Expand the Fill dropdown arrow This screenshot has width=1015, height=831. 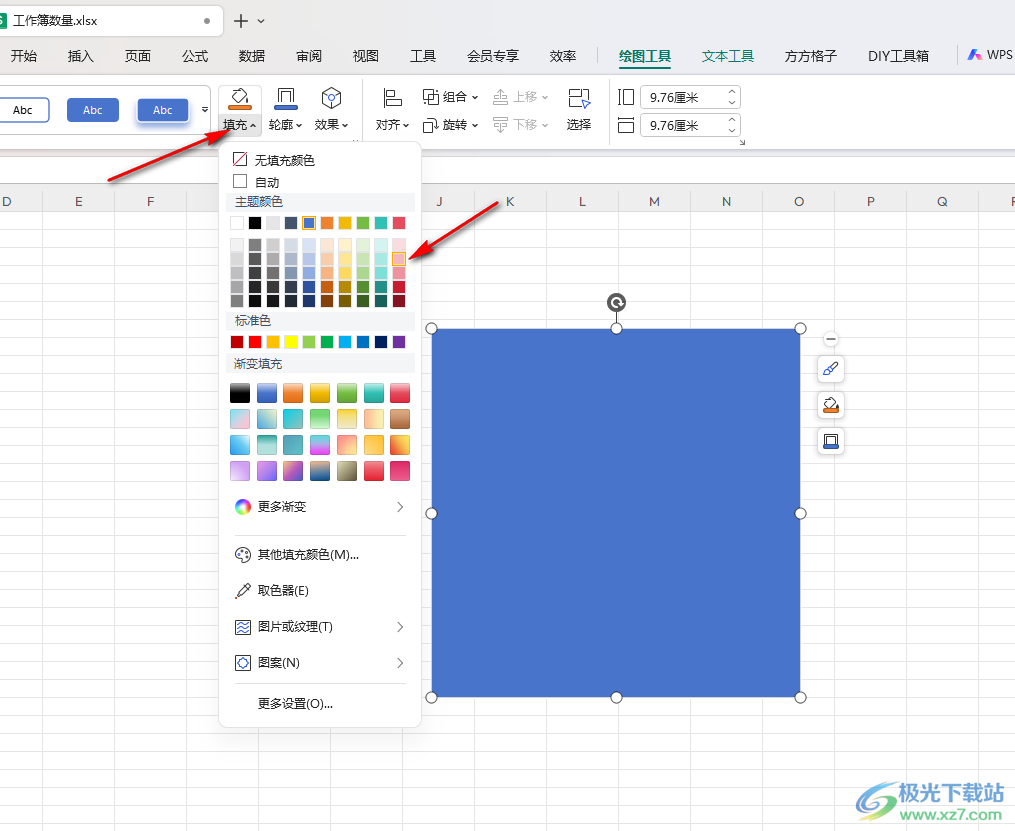point(253,125)
